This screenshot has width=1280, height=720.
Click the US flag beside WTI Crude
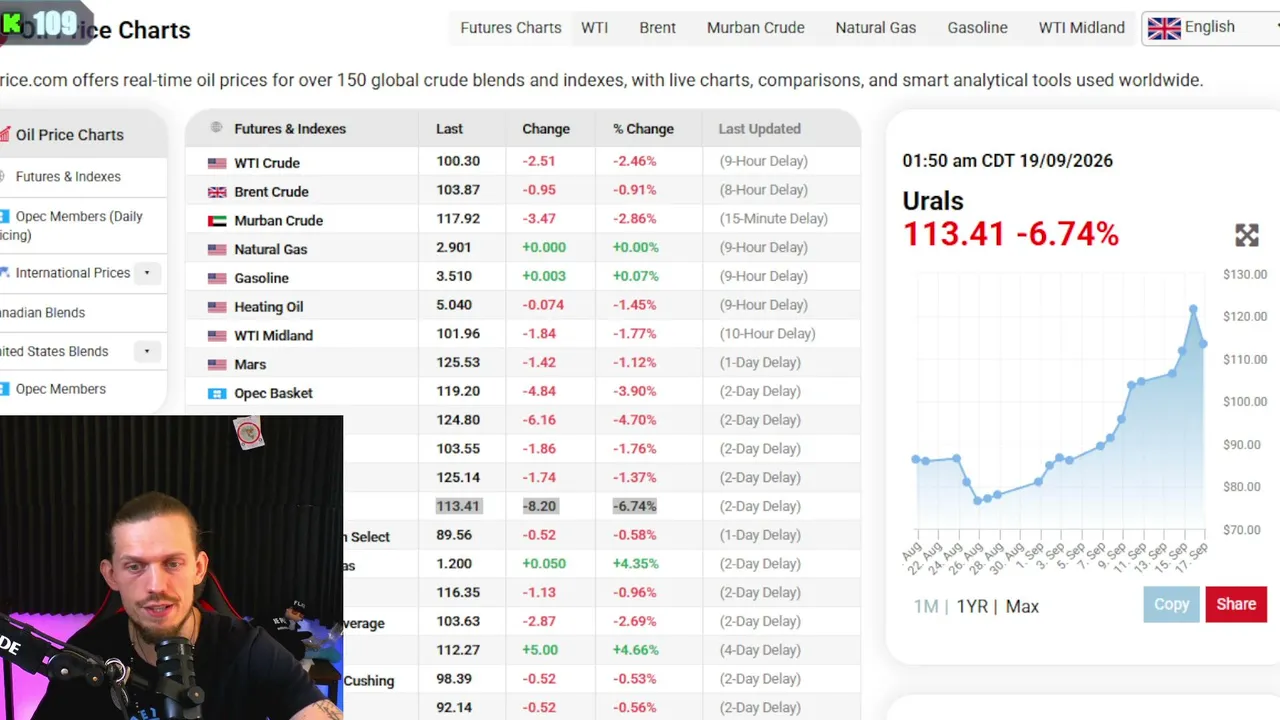click(217, 163)
